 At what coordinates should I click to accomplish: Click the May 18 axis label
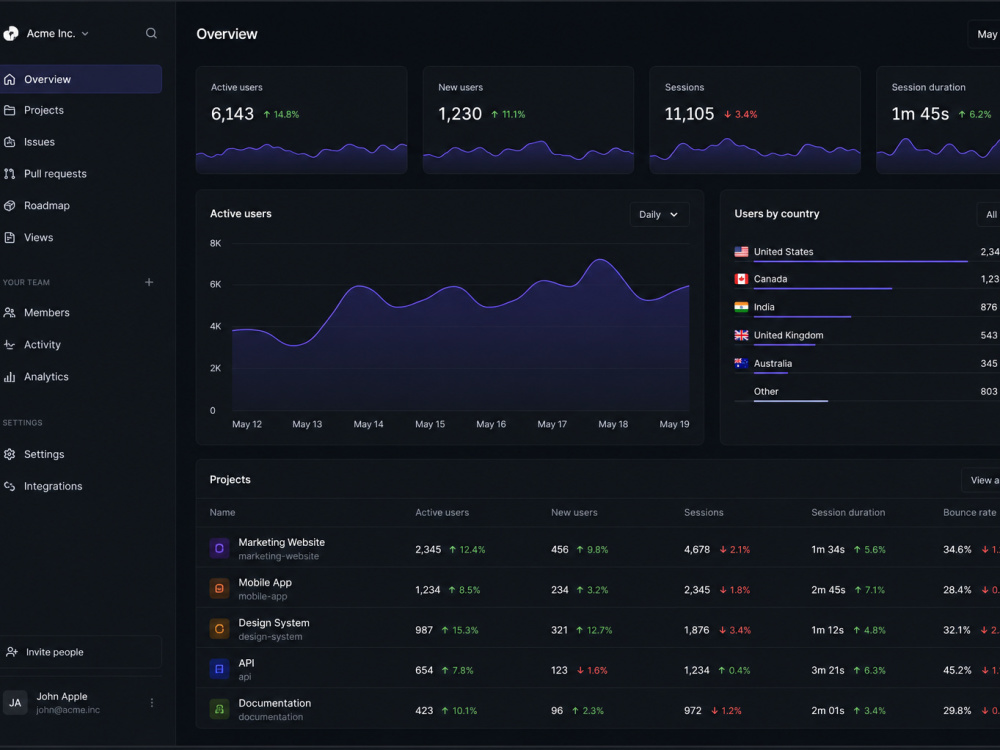[x=613, y=424]
